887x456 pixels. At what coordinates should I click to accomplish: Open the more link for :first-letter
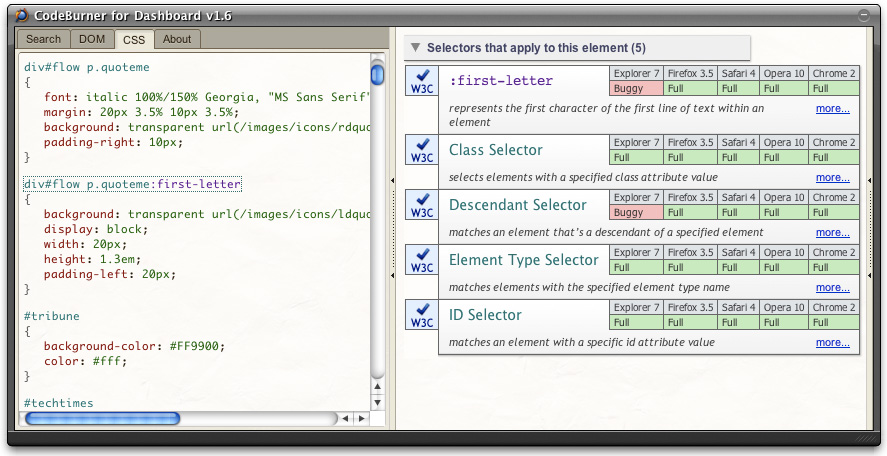point(832,108)
